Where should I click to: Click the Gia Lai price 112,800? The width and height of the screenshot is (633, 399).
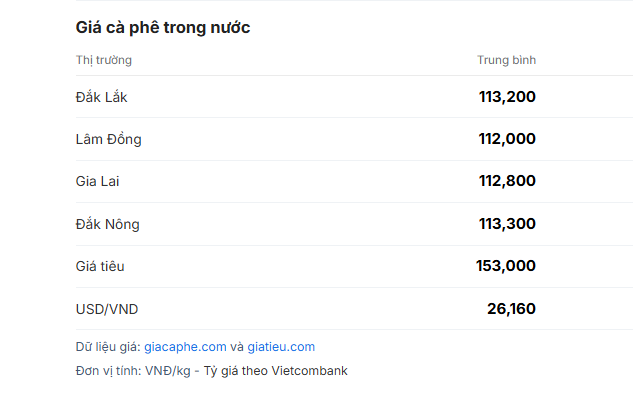[507, 181]
